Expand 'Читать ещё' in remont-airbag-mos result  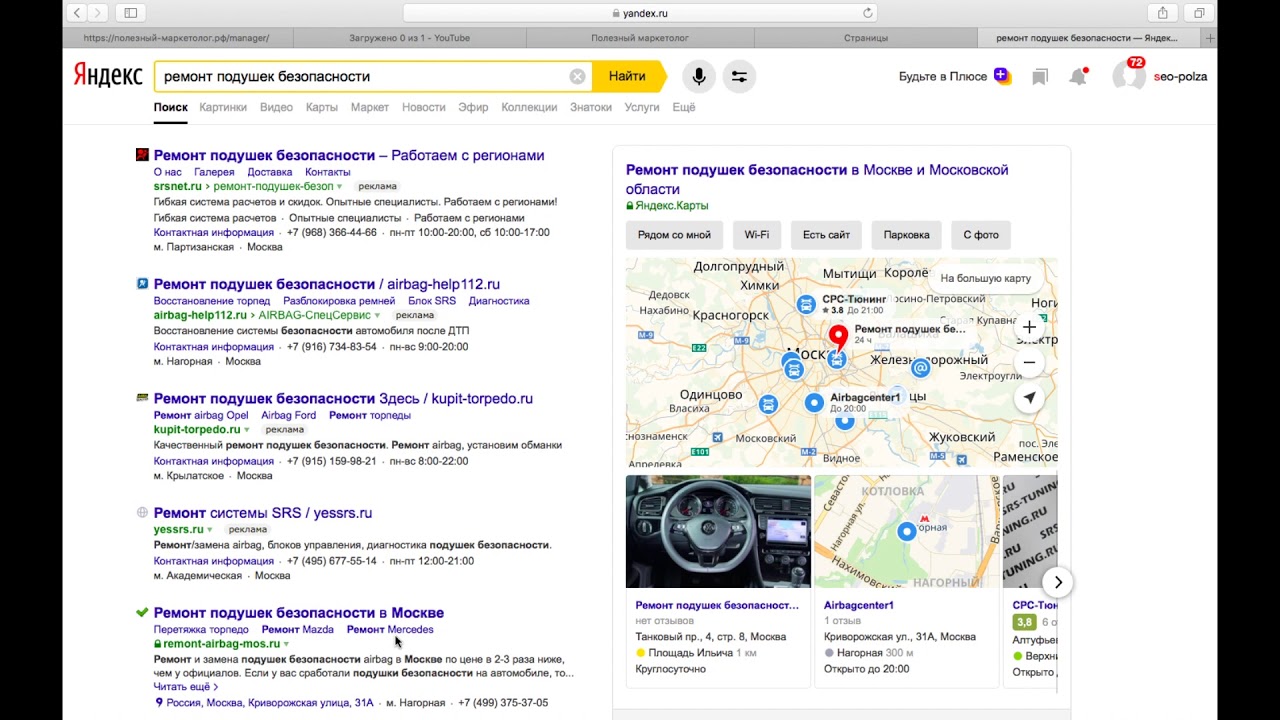(x=185, y=687)
